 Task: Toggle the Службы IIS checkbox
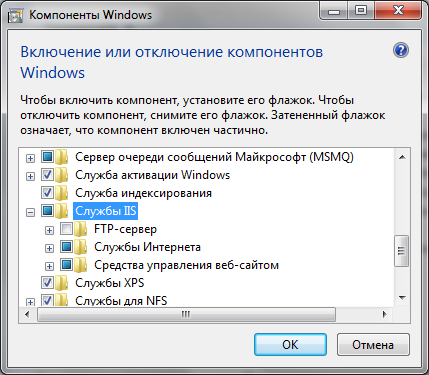pos(47,210)
